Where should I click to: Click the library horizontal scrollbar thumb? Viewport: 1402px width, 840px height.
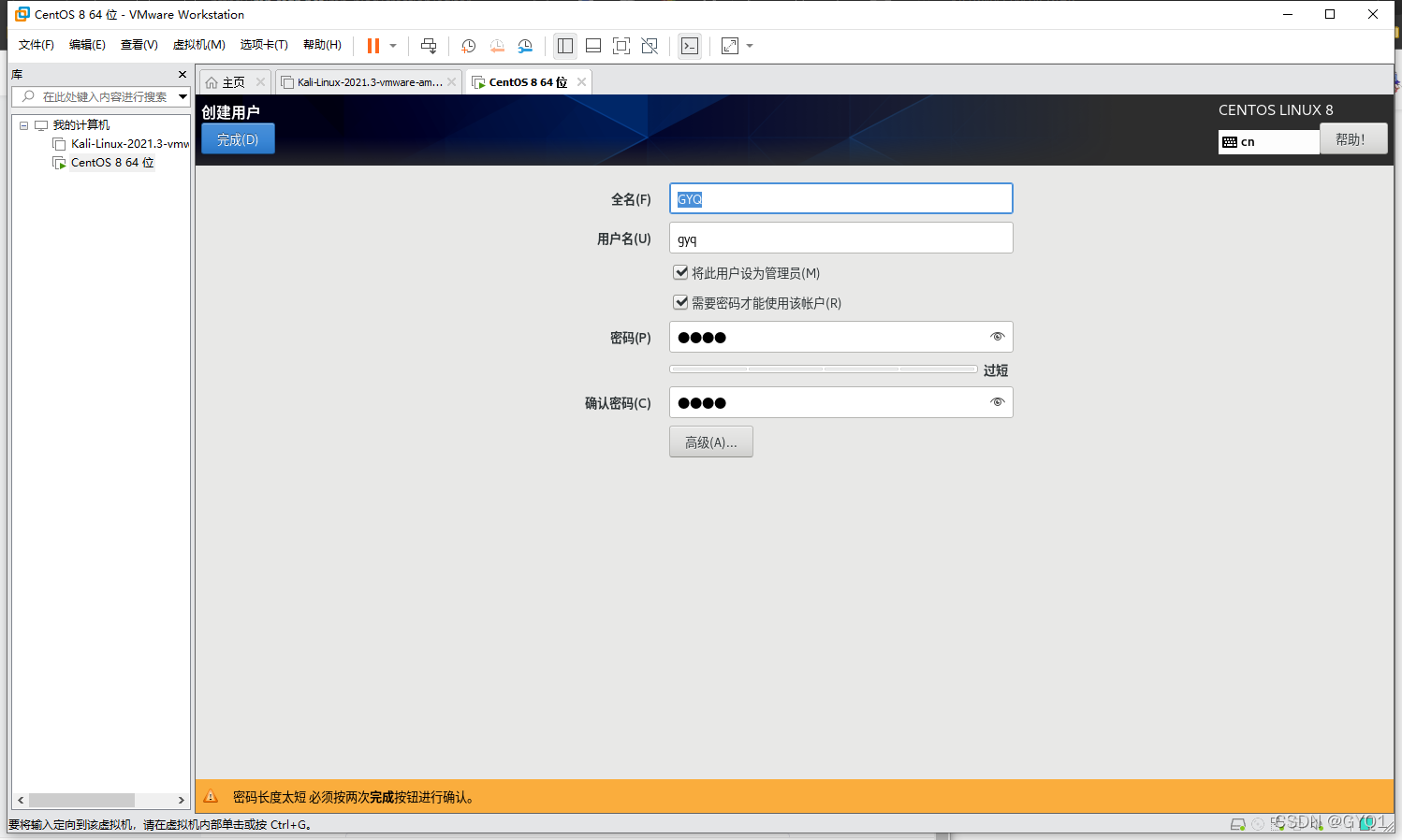(81, 801)
